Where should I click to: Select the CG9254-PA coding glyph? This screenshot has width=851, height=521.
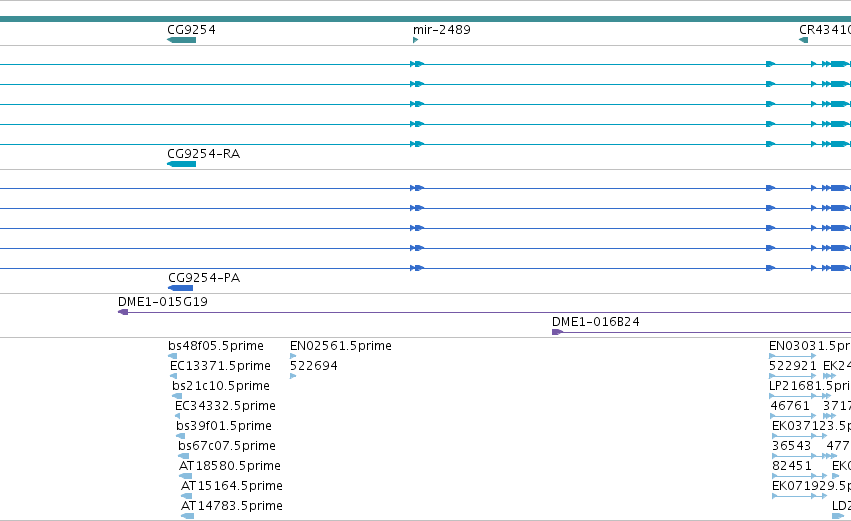[x=181, y=288]
